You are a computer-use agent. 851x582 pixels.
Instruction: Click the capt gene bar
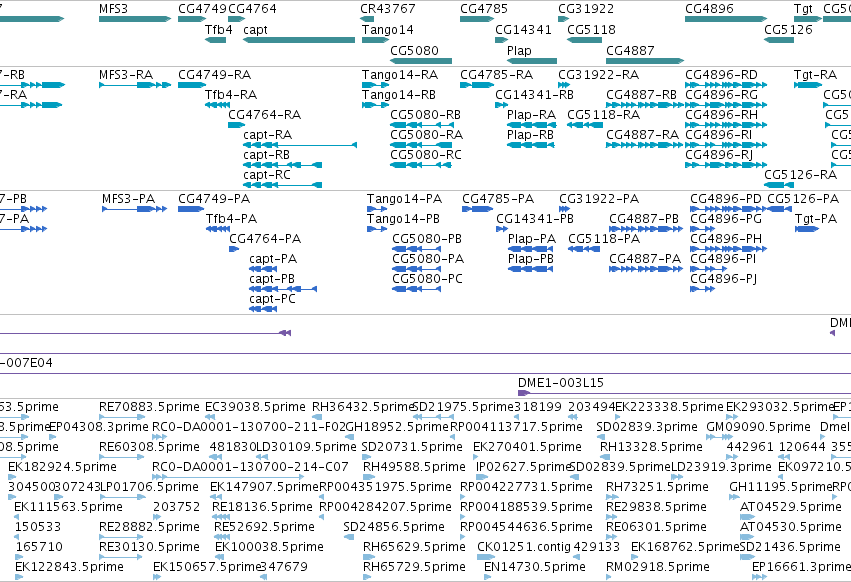pyautogui.click(x=299, y=40)
